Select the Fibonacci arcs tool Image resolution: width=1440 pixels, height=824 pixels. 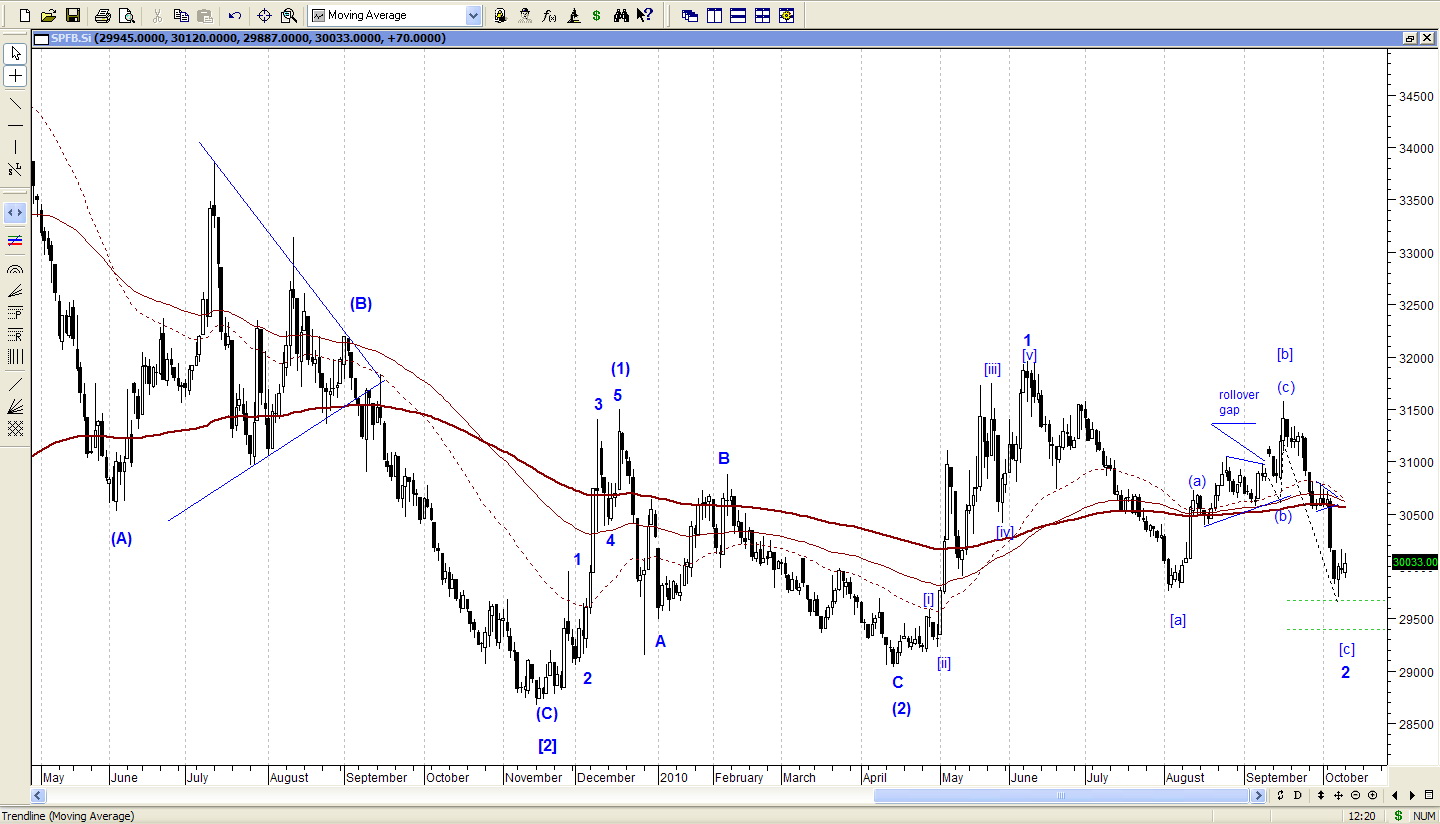click(x=15, y=269)
